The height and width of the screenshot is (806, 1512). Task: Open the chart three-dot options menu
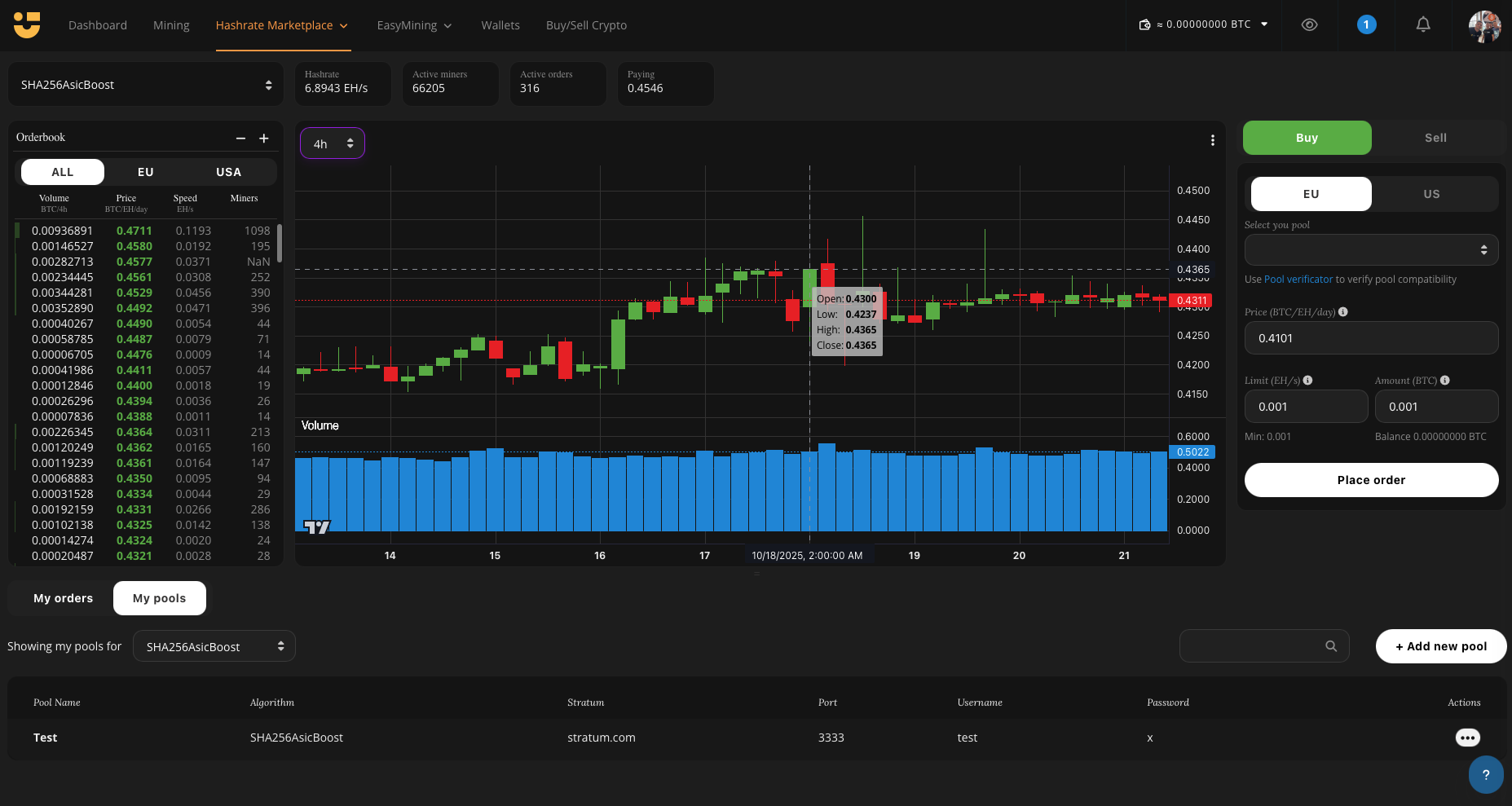click(x=1212, y=140)
